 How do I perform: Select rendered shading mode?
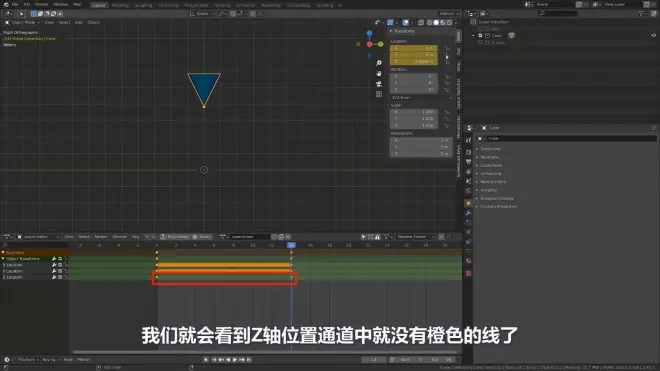click(x=449, y=22)
